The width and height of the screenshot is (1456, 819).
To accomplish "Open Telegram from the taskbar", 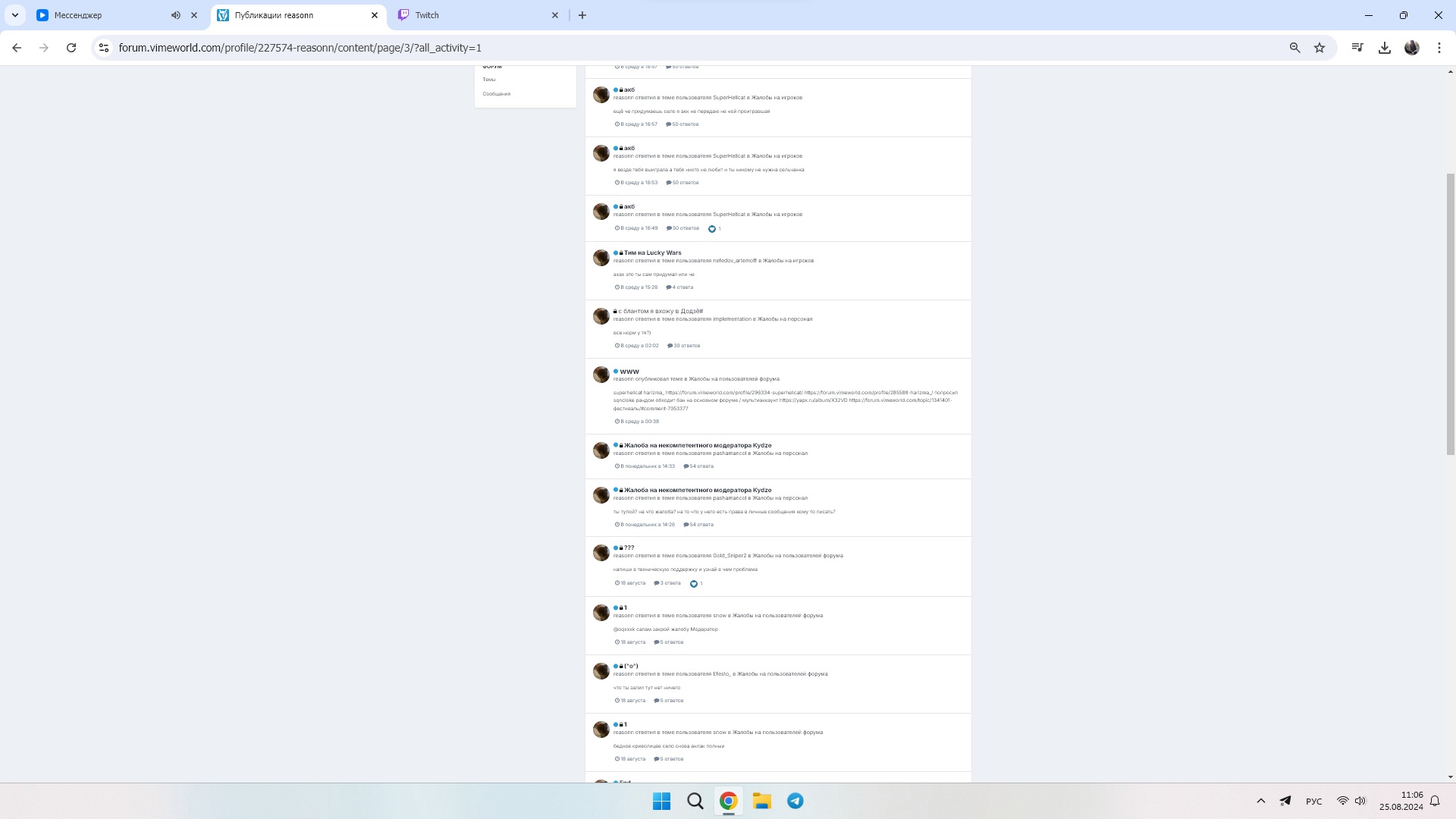I will pyautogui.click(x=795, y=801).
